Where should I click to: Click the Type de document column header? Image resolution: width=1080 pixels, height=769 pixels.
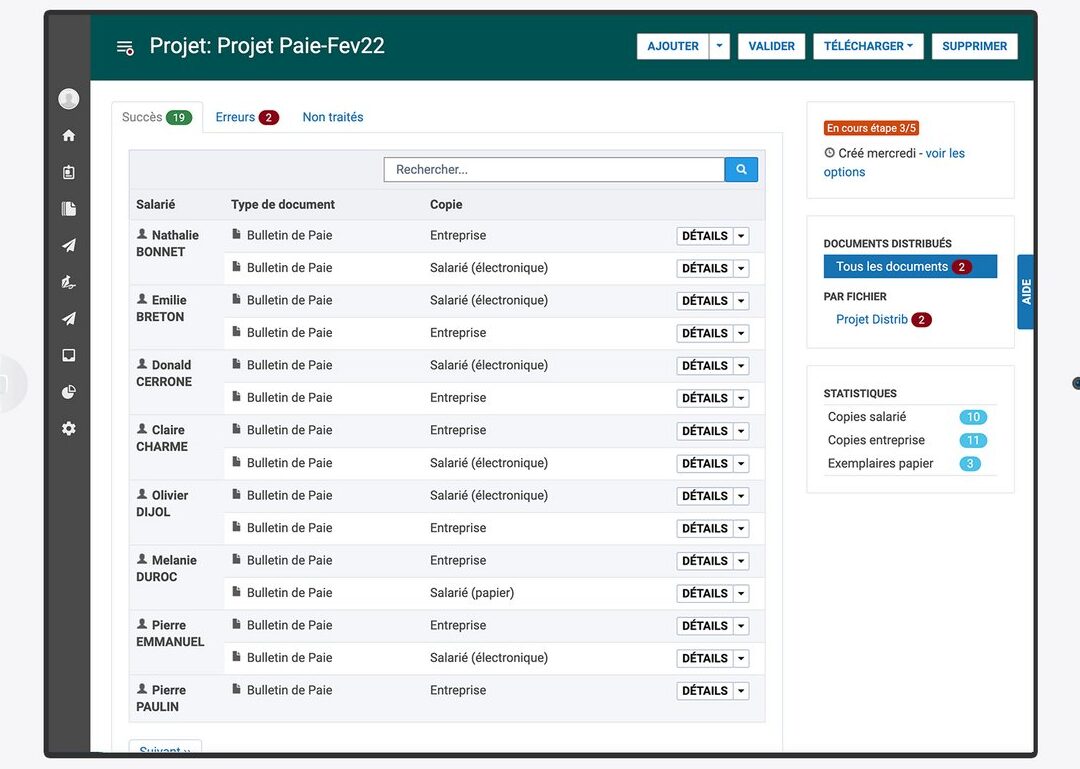[282, 205]
